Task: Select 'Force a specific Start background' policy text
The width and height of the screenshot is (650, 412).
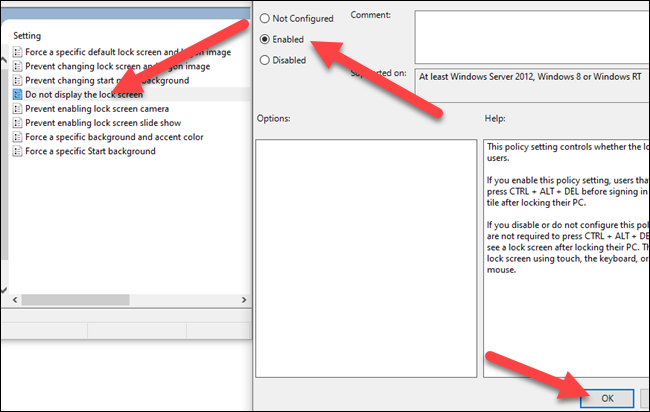Action: coord(90,150)
